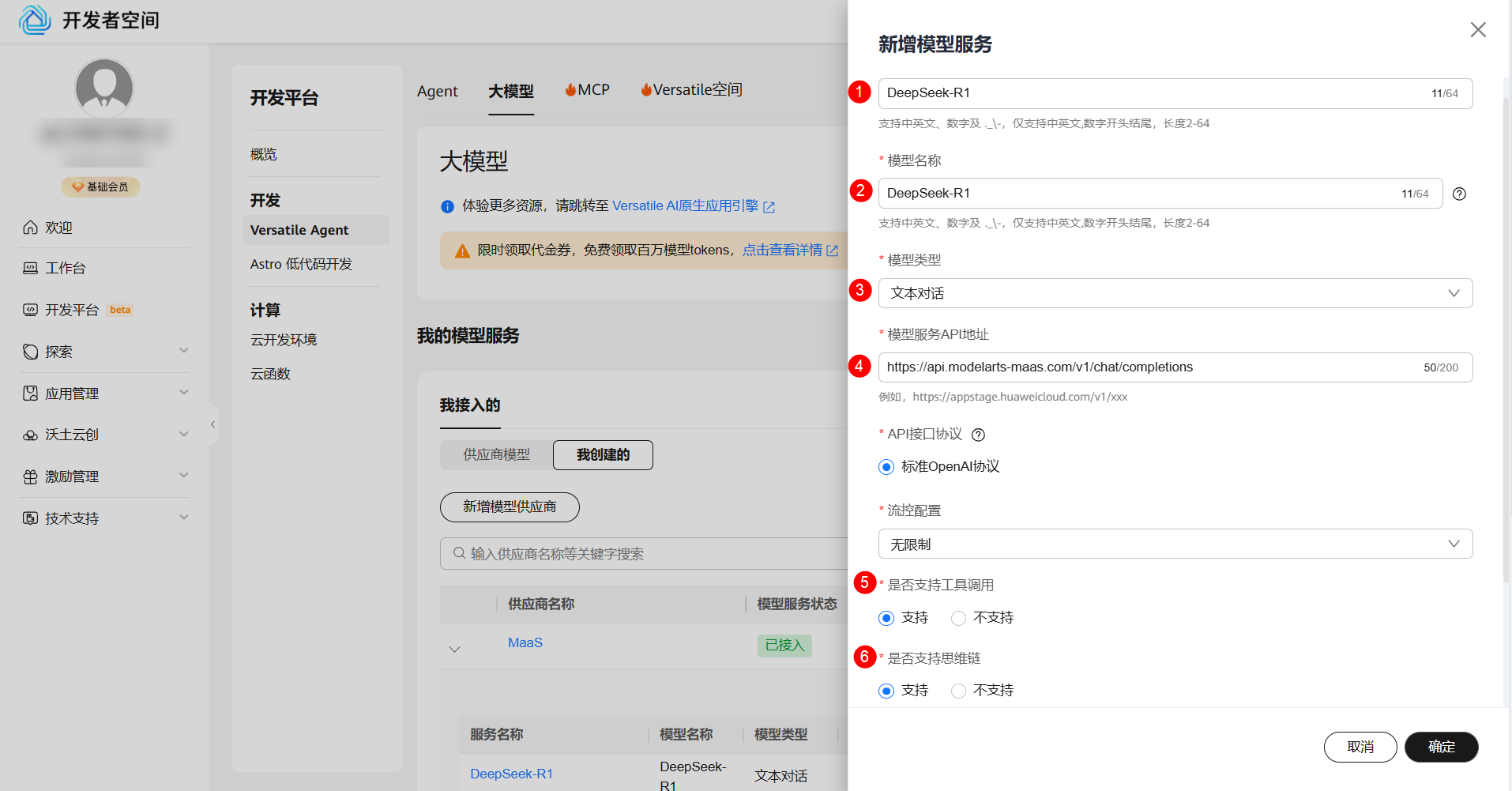Open the 流控配置 dropdown
The width and height of the screenshot is (1512, 791).
1175,544
